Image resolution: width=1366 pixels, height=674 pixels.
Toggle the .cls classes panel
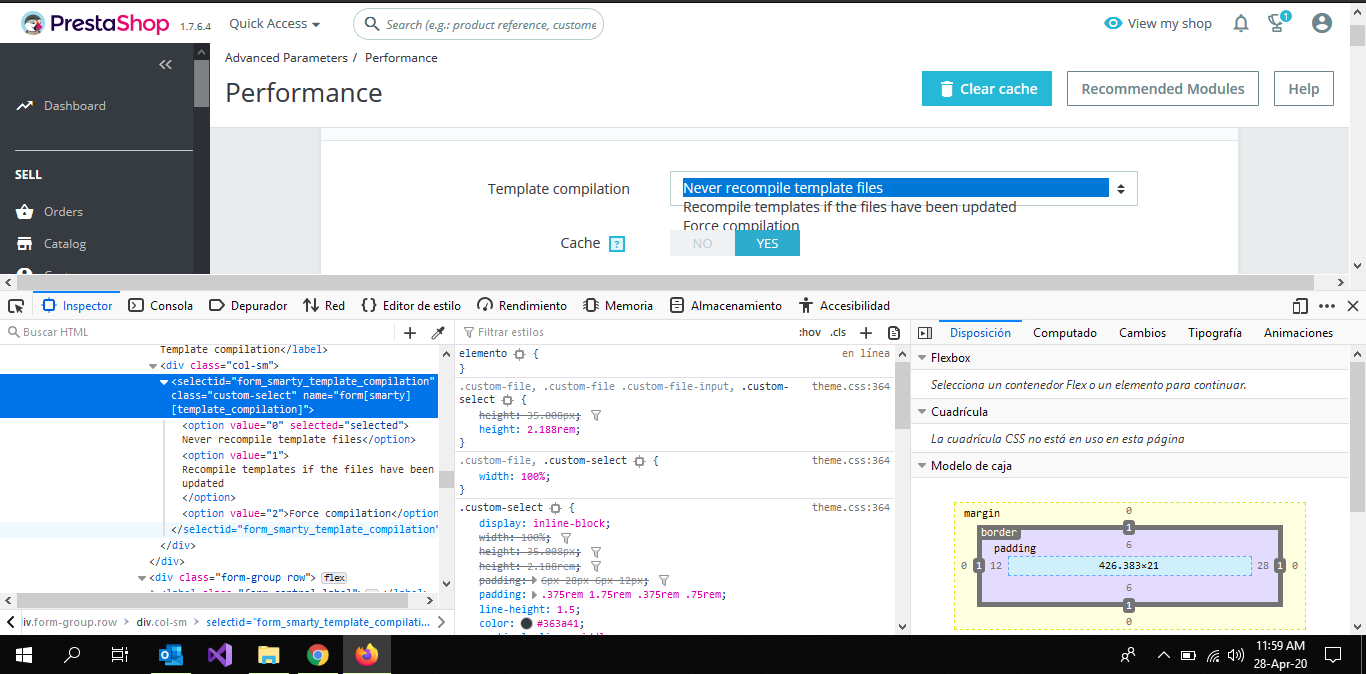tap(838, 333)
